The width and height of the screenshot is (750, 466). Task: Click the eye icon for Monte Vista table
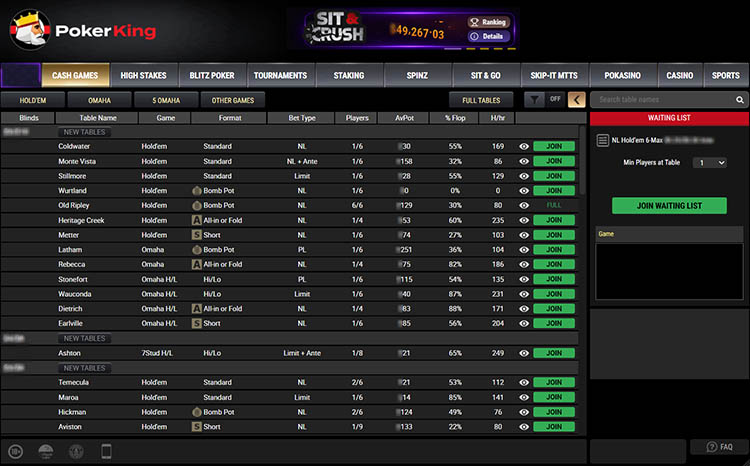click(x=524, y=161)
